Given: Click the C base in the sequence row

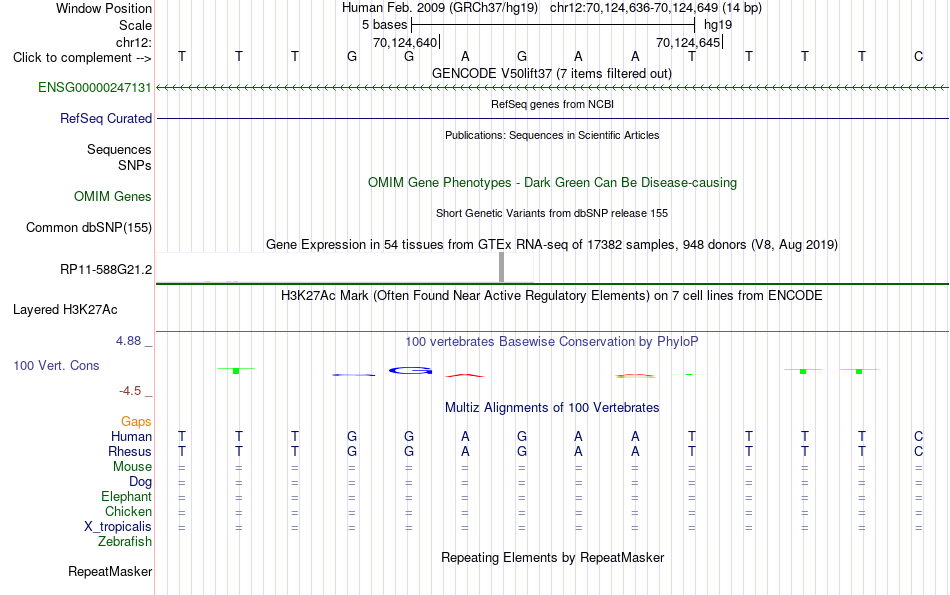Looking at the screenshot, I should point(918,56).
